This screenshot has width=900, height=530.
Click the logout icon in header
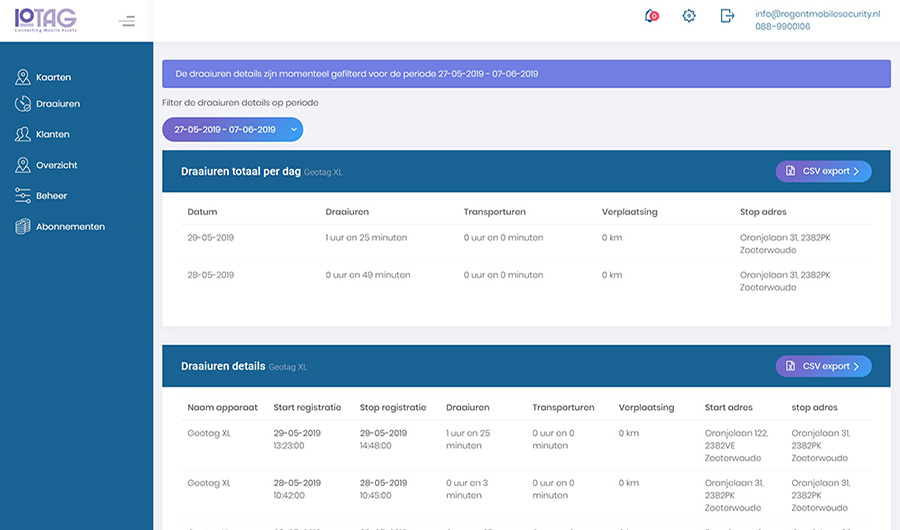(727, 16)
